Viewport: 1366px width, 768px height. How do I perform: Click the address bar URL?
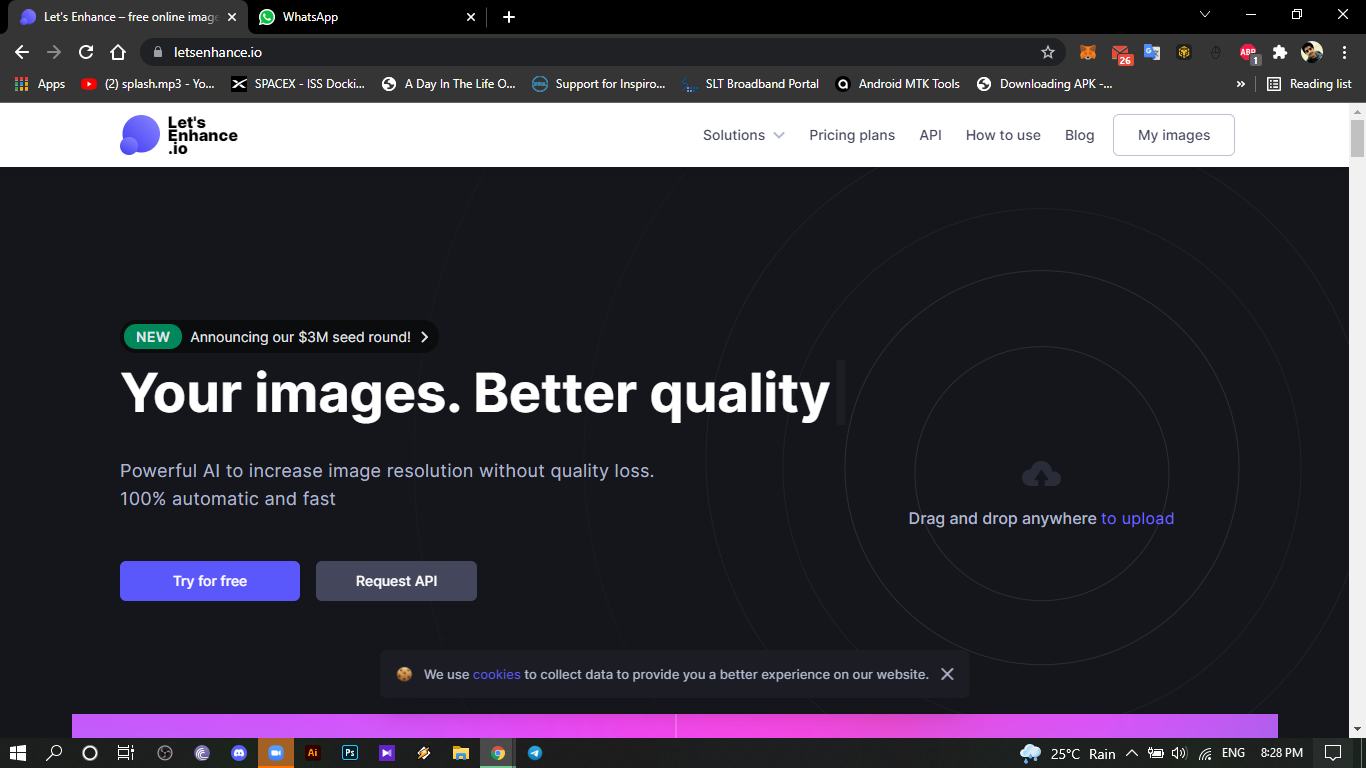coord(218,52)
